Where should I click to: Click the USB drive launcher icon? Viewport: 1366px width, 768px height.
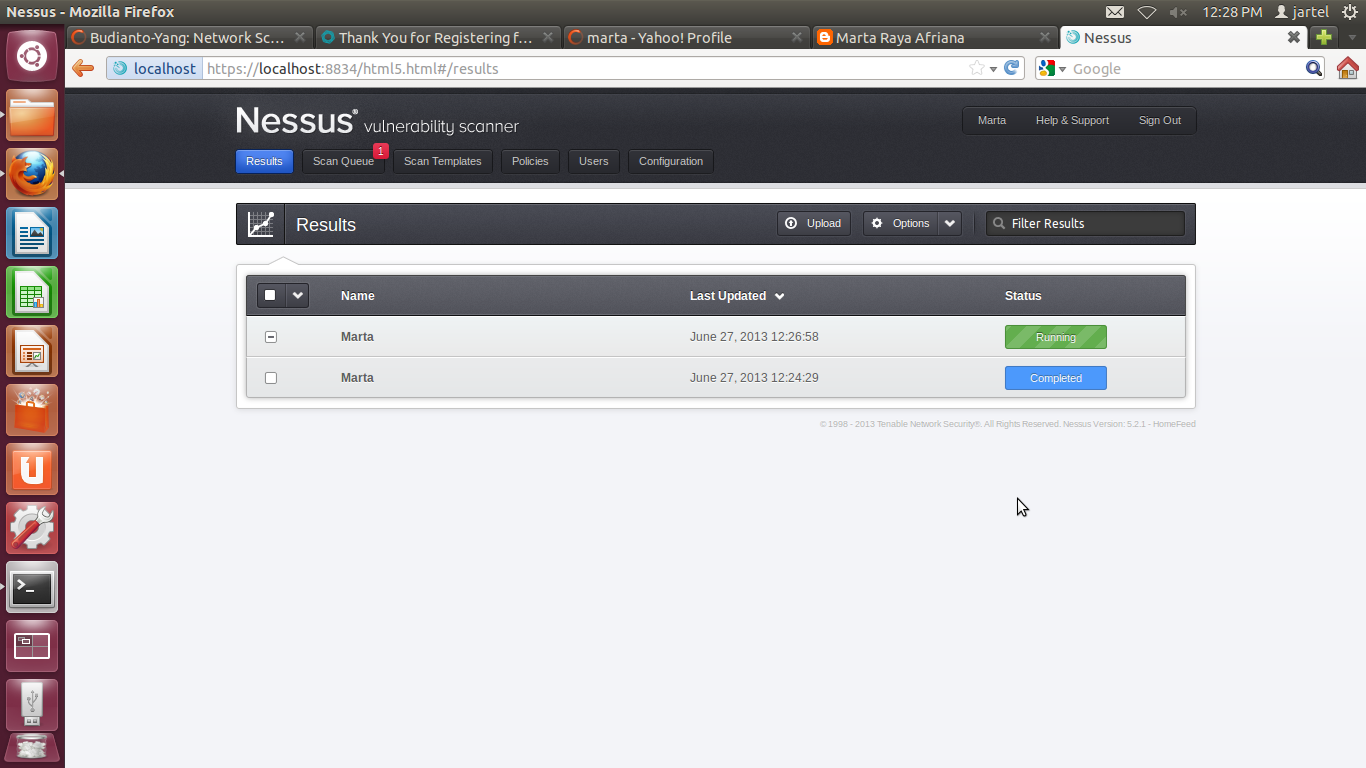tap(32, 705)
